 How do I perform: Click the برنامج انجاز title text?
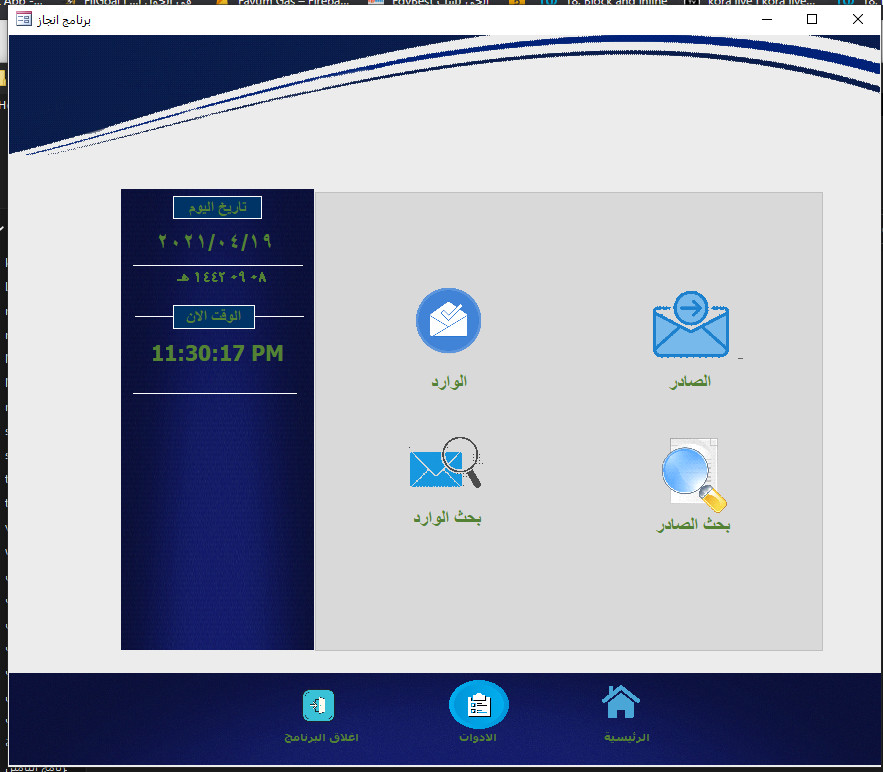[x=64, y=20]
